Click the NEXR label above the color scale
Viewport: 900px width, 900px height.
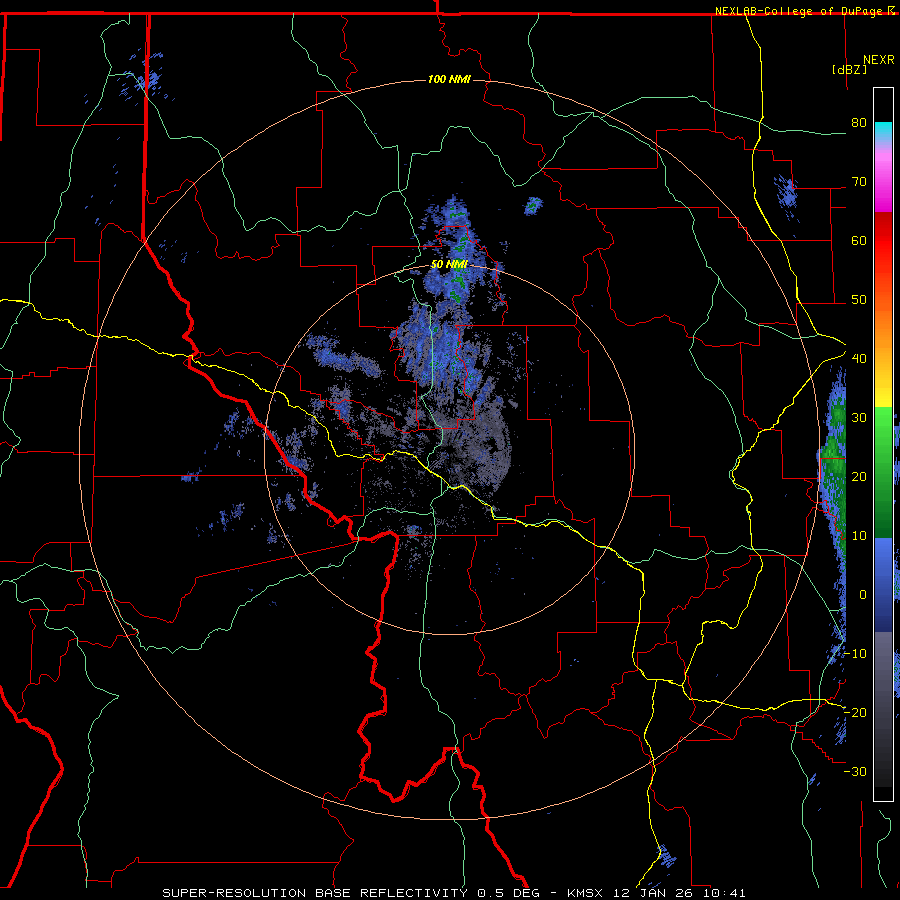click(878, 60)
